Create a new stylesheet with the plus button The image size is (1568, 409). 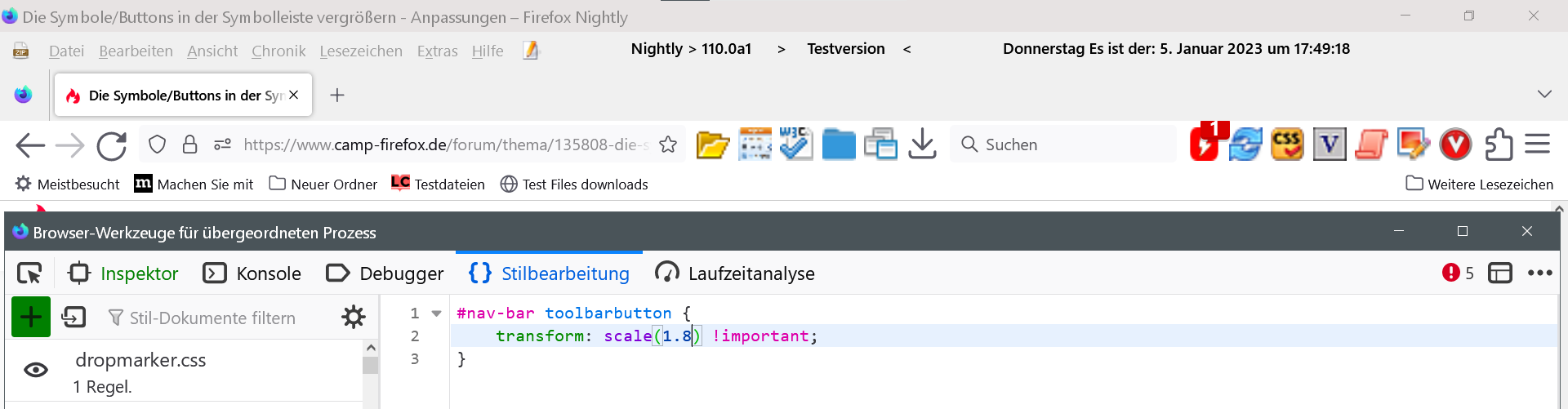click(x=31, y=317)
